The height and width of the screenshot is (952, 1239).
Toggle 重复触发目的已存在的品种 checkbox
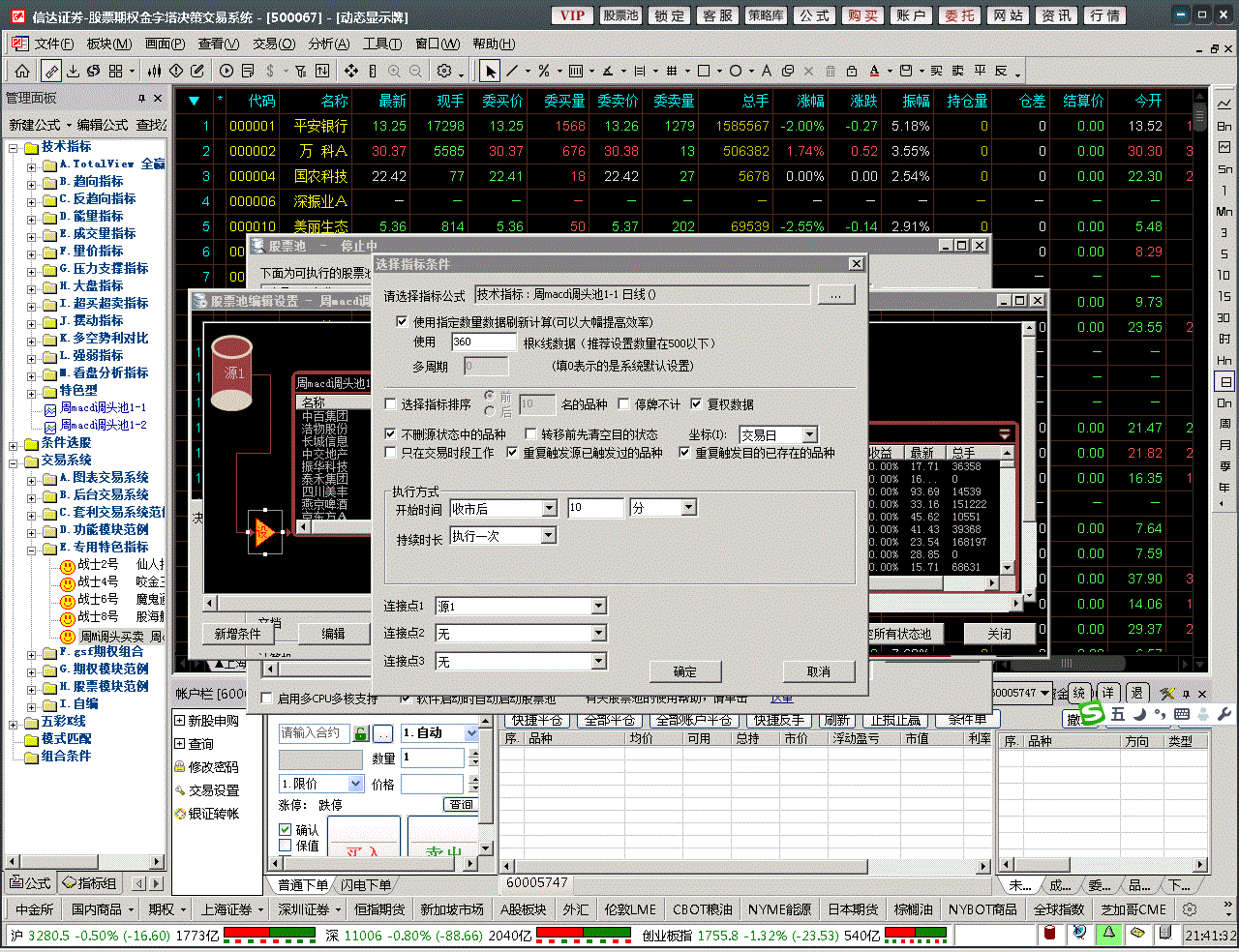[x=684, y=452]
